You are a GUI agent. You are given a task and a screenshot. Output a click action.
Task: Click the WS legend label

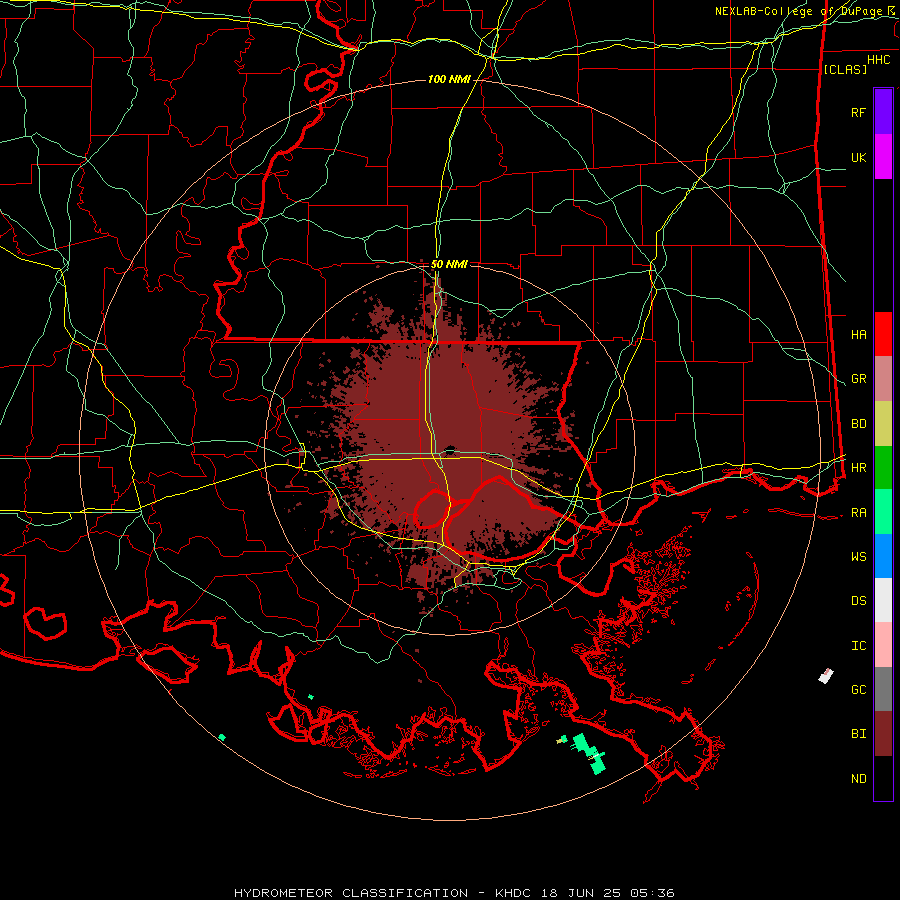(x=859, y=557)
